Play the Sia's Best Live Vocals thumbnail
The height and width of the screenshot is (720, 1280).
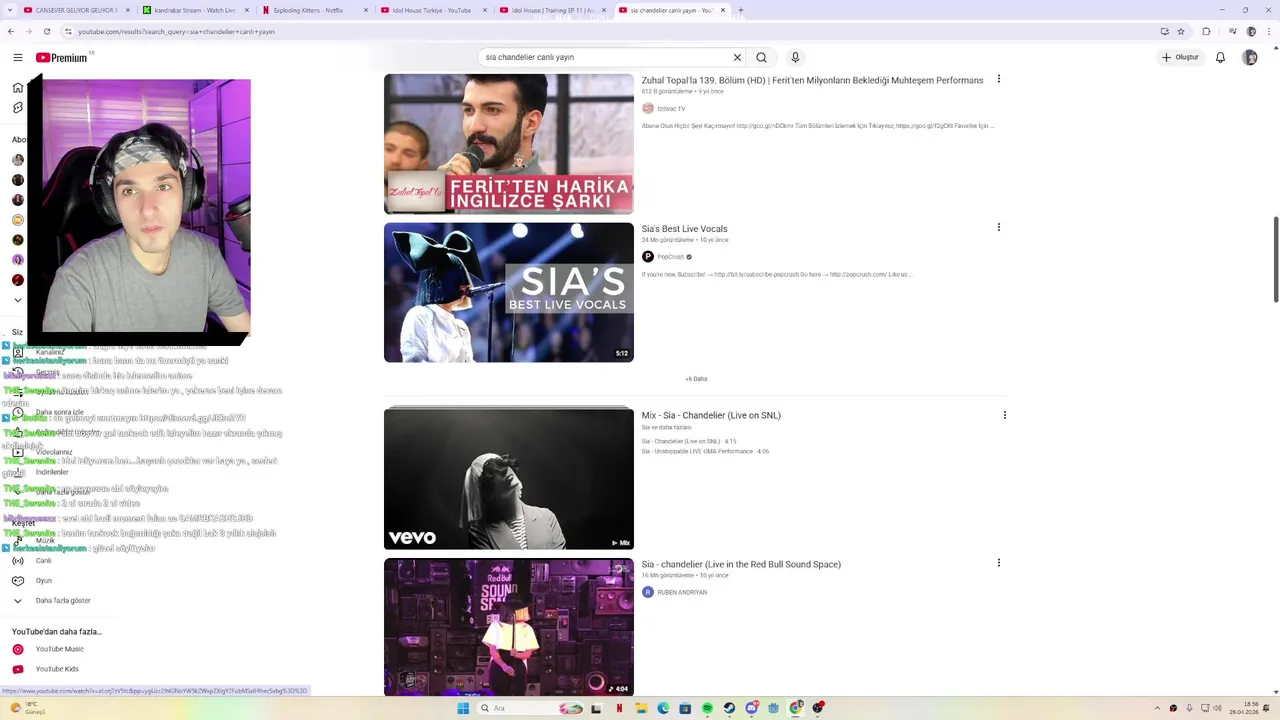pyautogui.click(x=509, y=292)
